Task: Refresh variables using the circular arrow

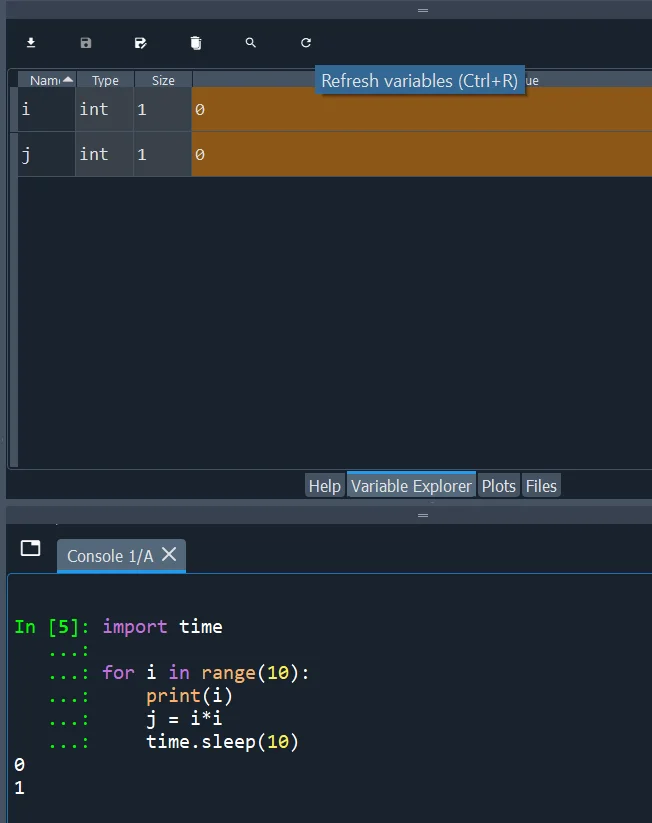Action: [x=306, y=43]
